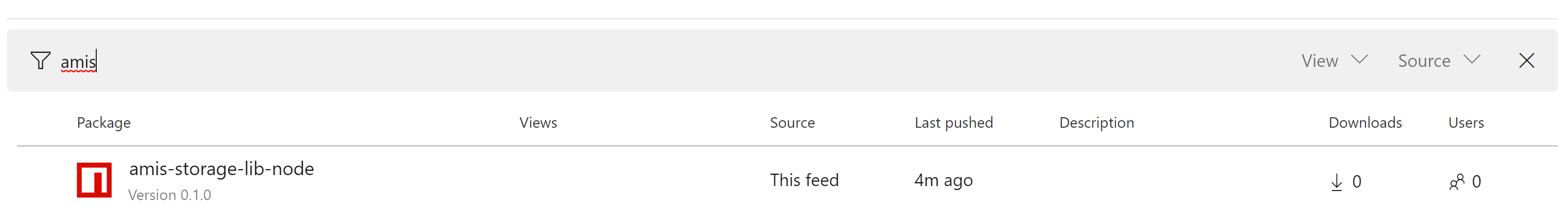Click the Source column header
Viewport: 1568px width, 219px height.
pos(792,123)
